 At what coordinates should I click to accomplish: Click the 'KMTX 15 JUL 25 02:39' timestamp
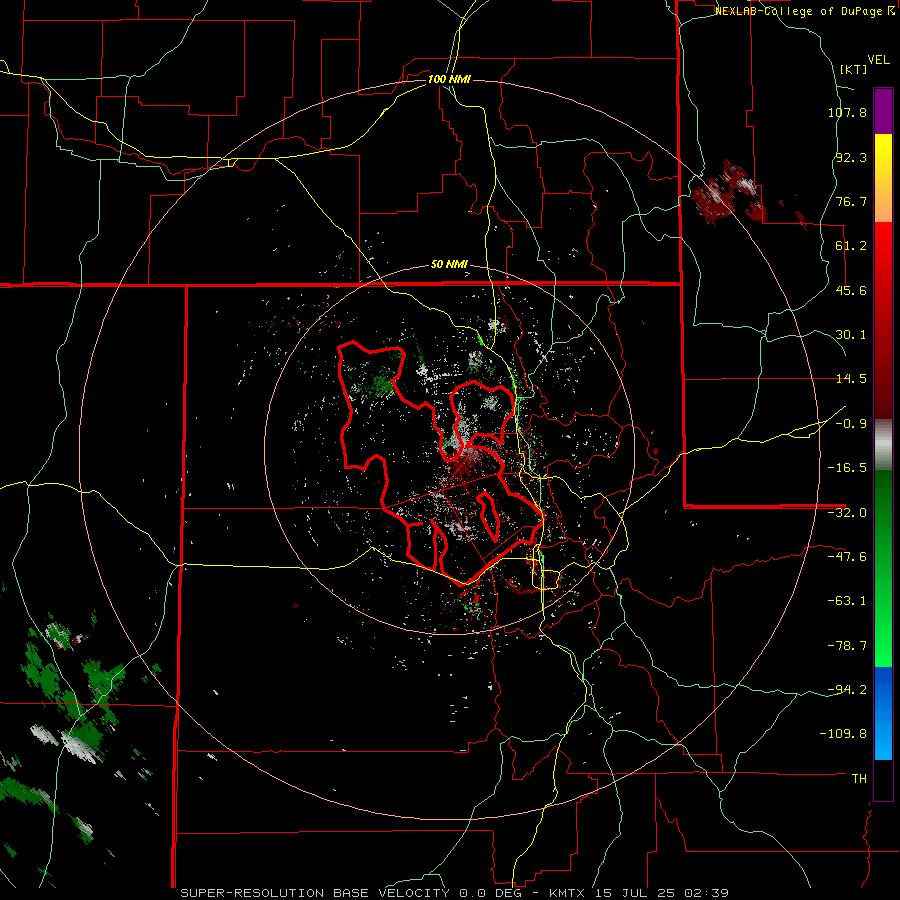(638, 893)
